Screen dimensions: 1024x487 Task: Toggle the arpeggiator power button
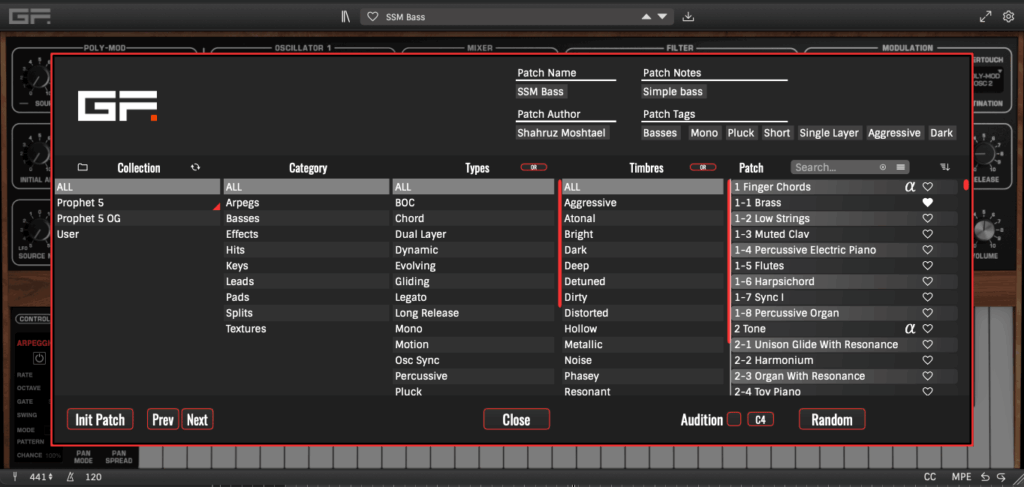(x=39, y=358)
